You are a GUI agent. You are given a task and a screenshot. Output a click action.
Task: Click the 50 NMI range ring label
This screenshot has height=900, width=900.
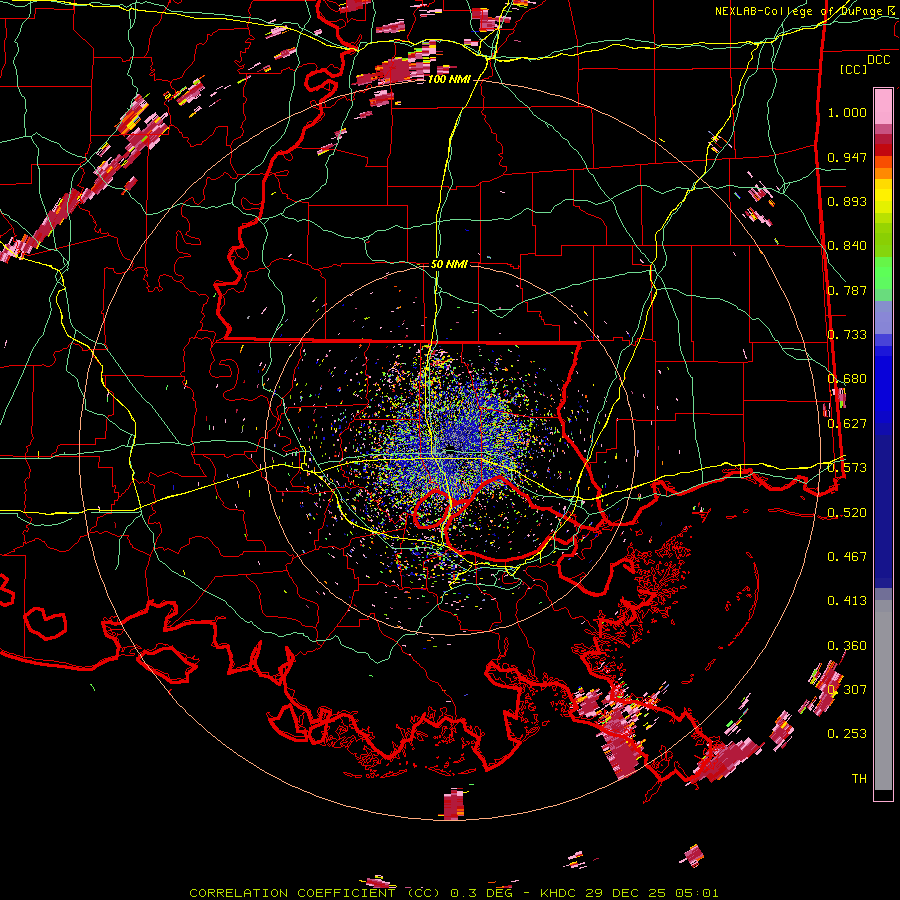(449, 264)
